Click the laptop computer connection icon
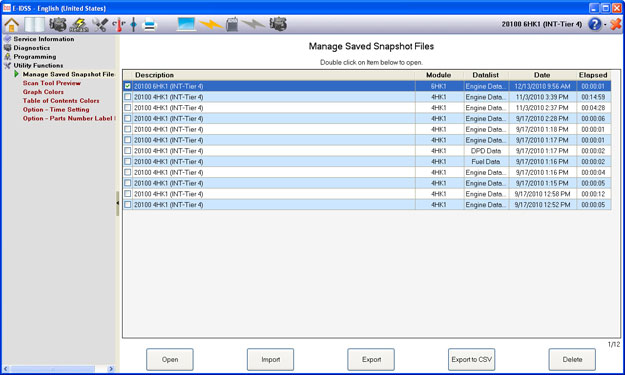The height and width of the screenshot is (375, 625). coord(186,24)
